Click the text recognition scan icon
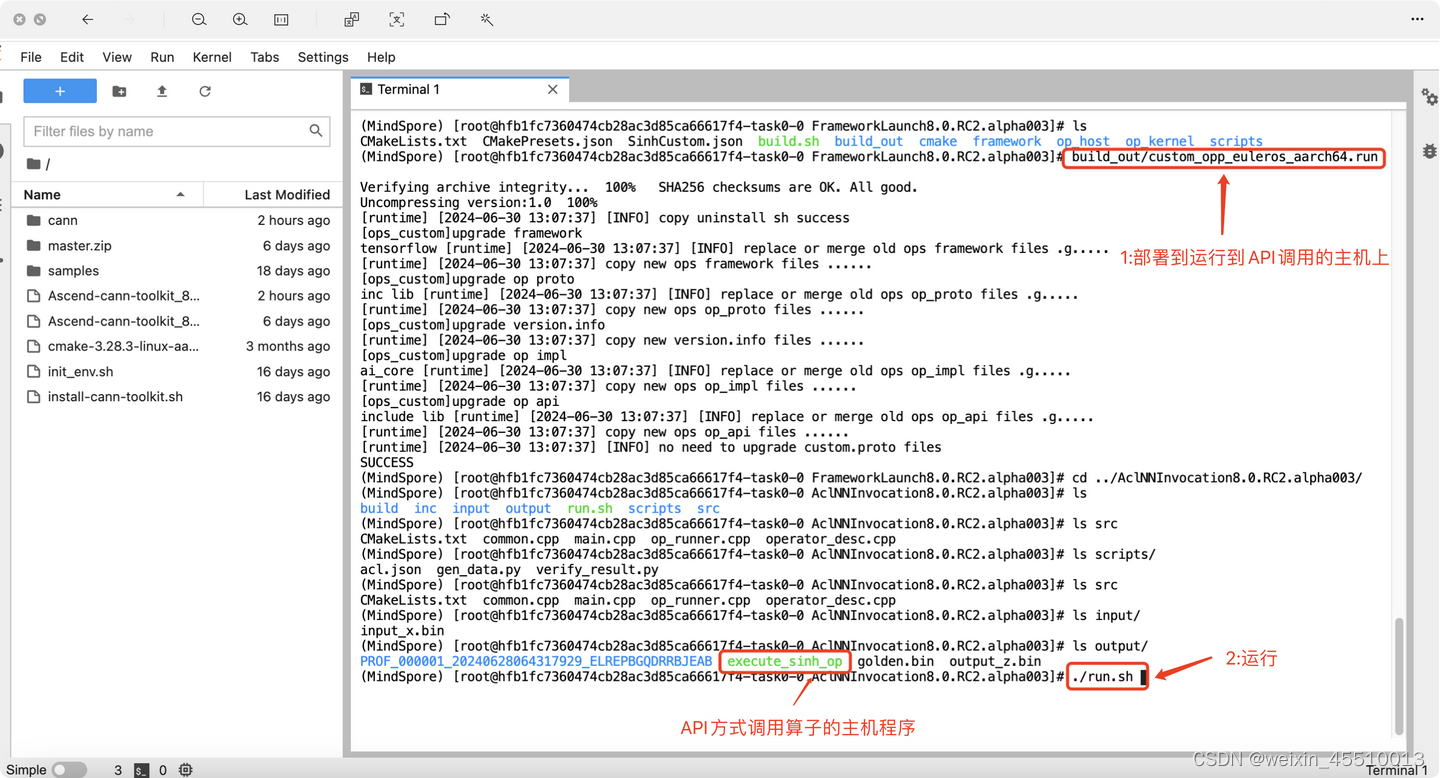Viewport: 1440px width, 778px height. [x=397, y=19]
